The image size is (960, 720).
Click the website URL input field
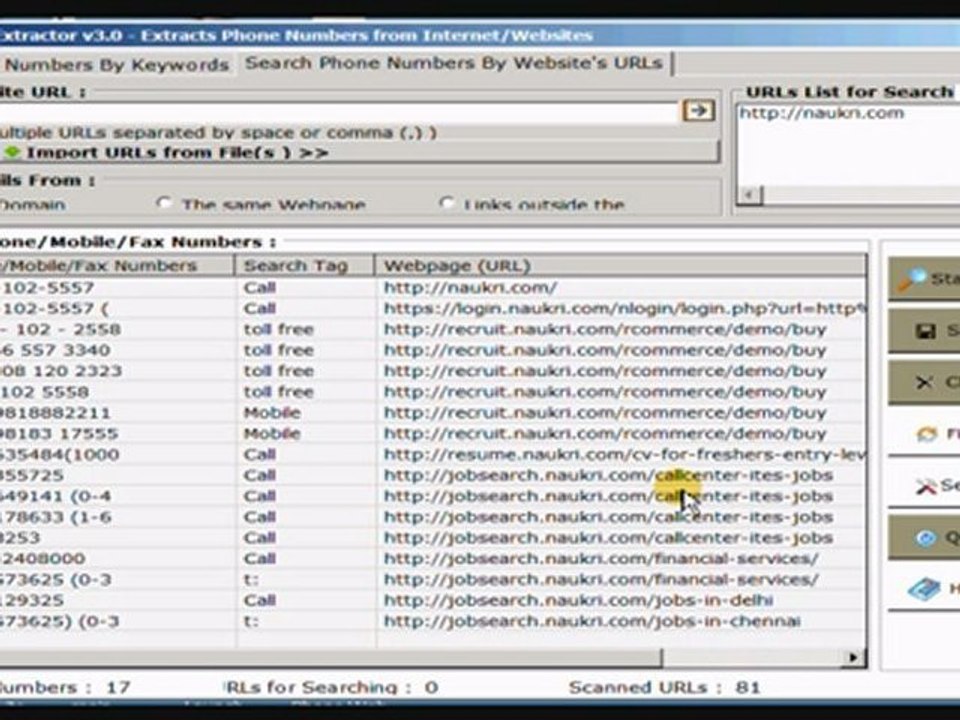(x=338, y=113)
